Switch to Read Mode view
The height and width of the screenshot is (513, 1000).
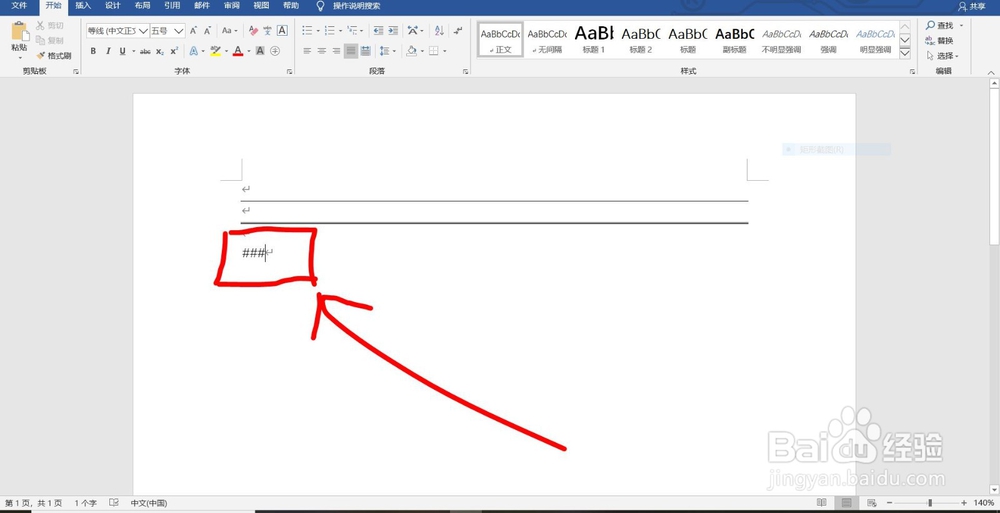pyautogui.click(x=822, y=503)
